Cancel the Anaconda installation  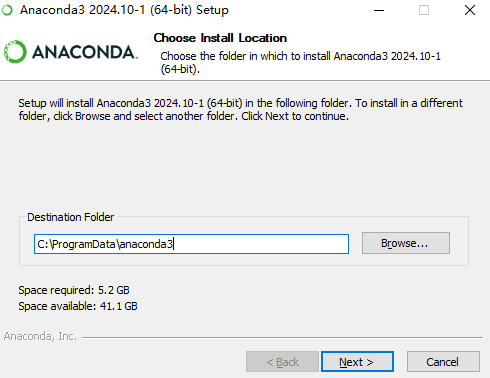click(x=443, y=362)
